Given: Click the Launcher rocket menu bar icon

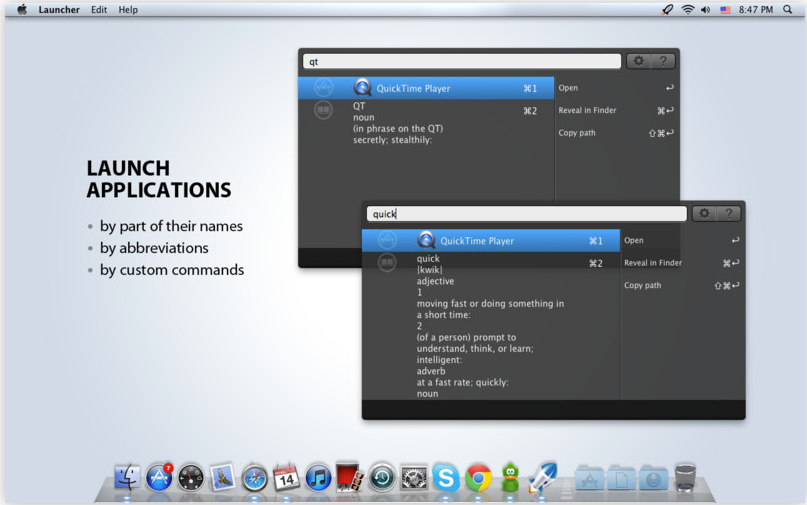Looking at the screenshot, I should (668, 9).
